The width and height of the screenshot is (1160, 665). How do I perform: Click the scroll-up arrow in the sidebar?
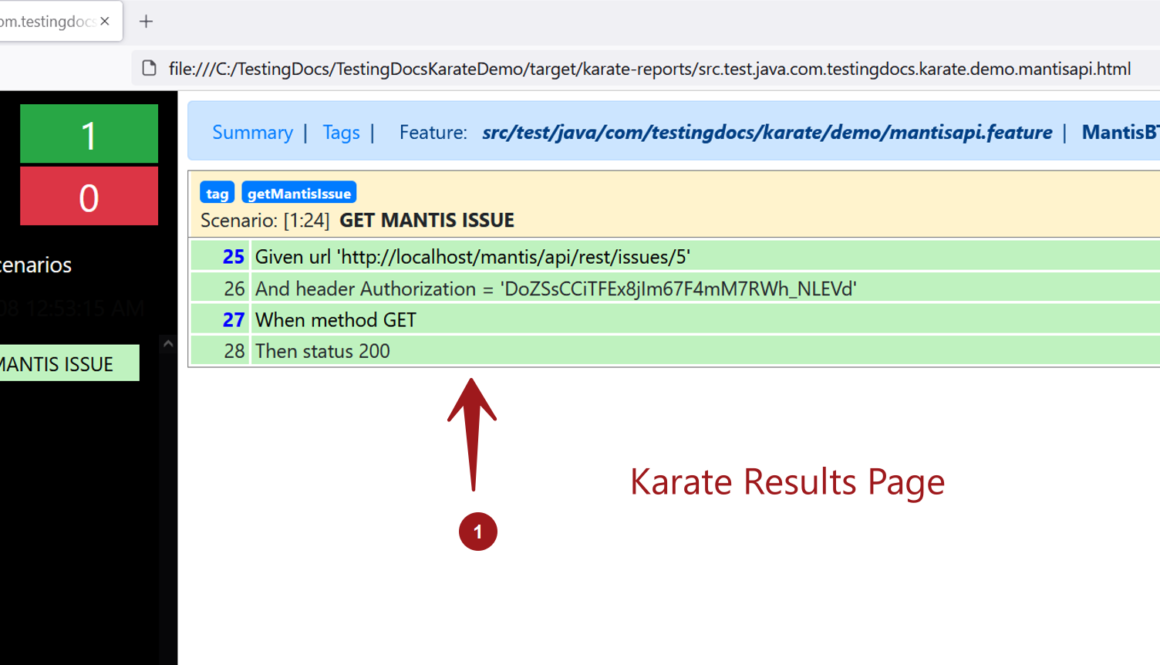tap(167, 343)
